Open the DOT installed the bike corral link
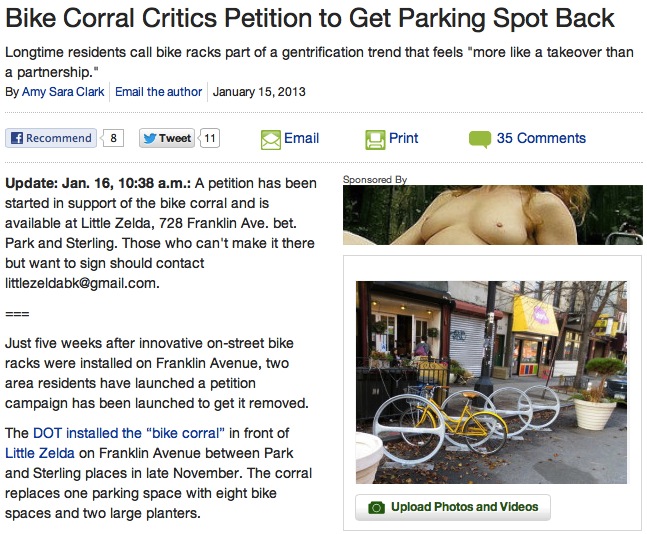 click(x=129, y=433)
